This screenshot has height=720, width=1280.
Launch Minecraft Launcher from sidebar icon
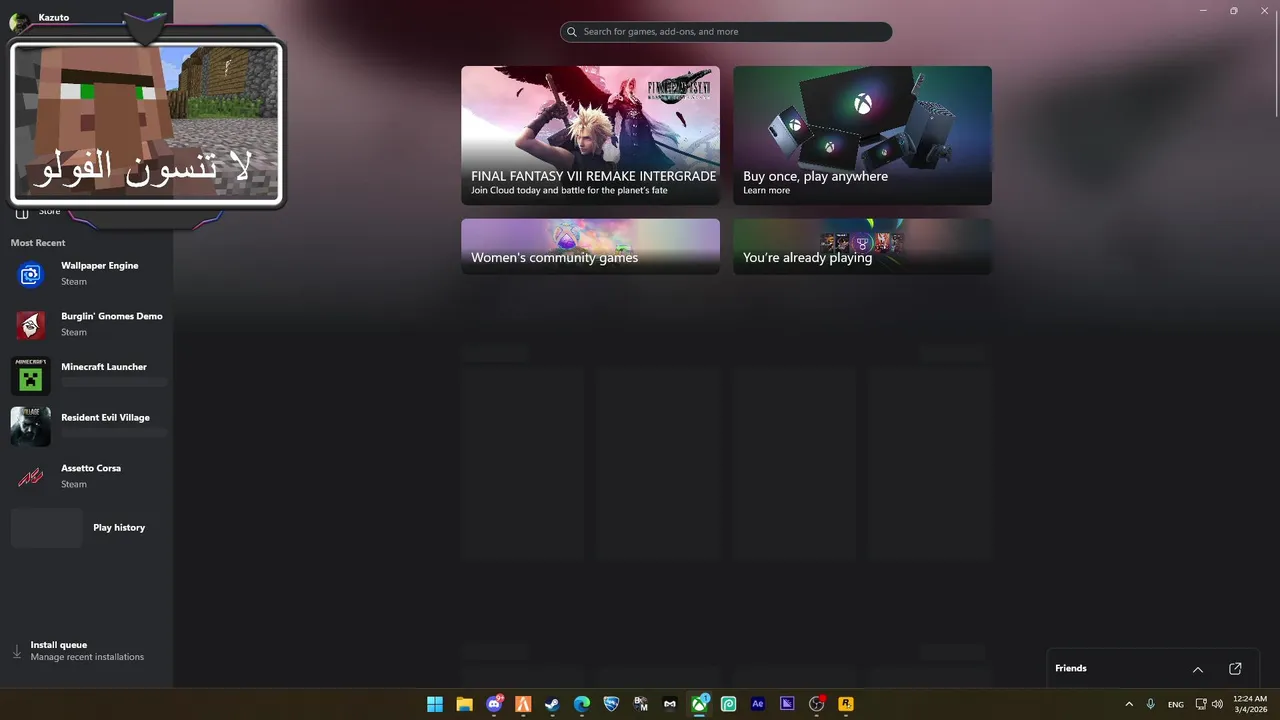[31, 376]
